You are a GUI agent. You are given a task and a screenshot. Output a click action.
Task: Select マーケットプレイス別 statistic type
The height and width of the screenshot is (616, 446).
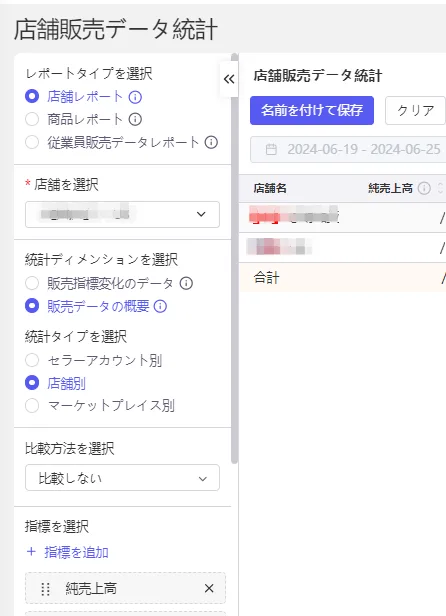[32, 406]
